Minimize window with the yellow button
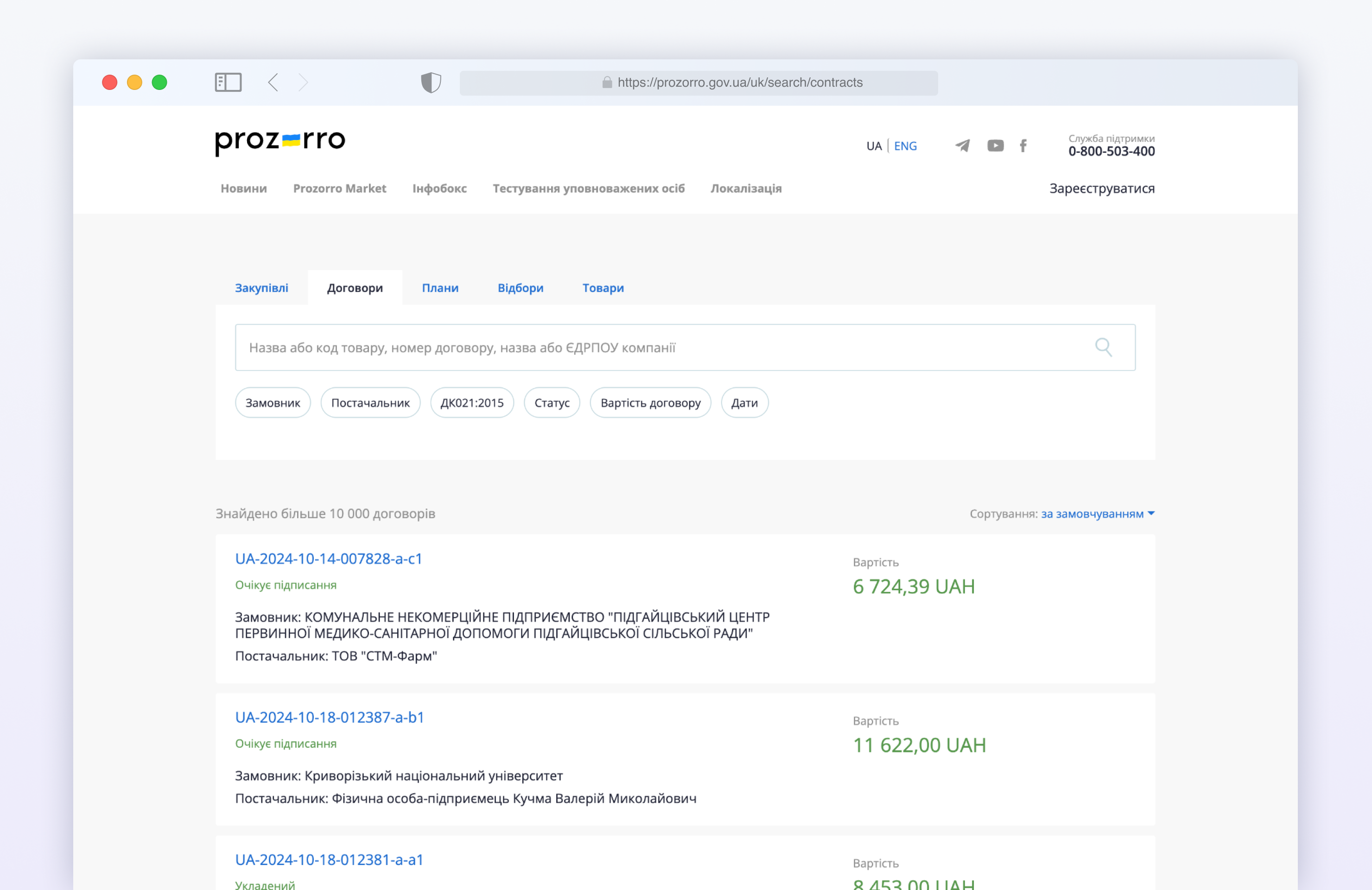 [x=134, y=83]
